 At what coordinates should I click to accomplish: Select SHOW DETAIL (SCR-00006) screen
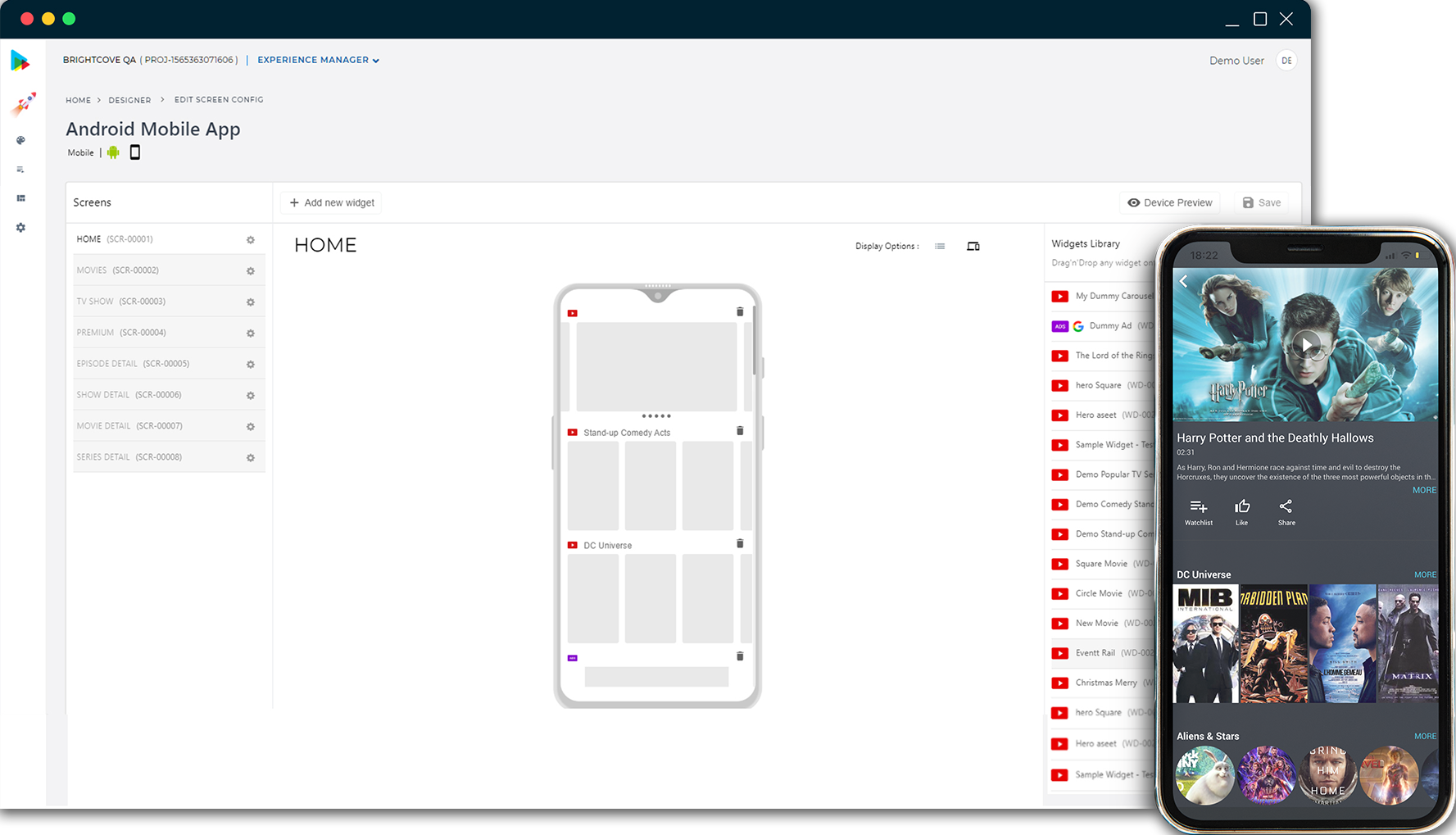[168, 395]
